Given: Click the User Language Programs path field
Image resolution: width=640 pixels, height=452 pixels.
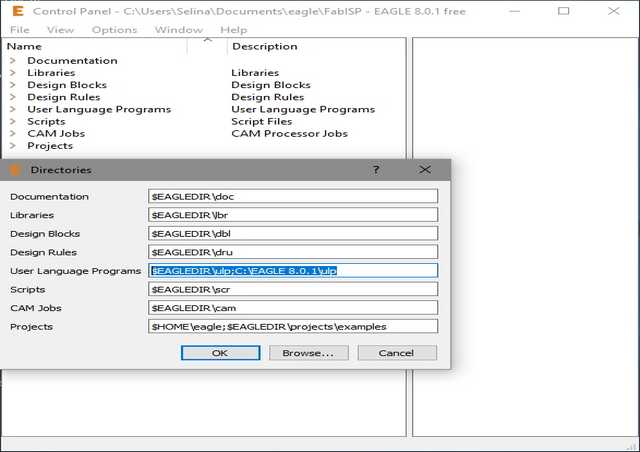Looking at the screenshot, I should [293, 270].
